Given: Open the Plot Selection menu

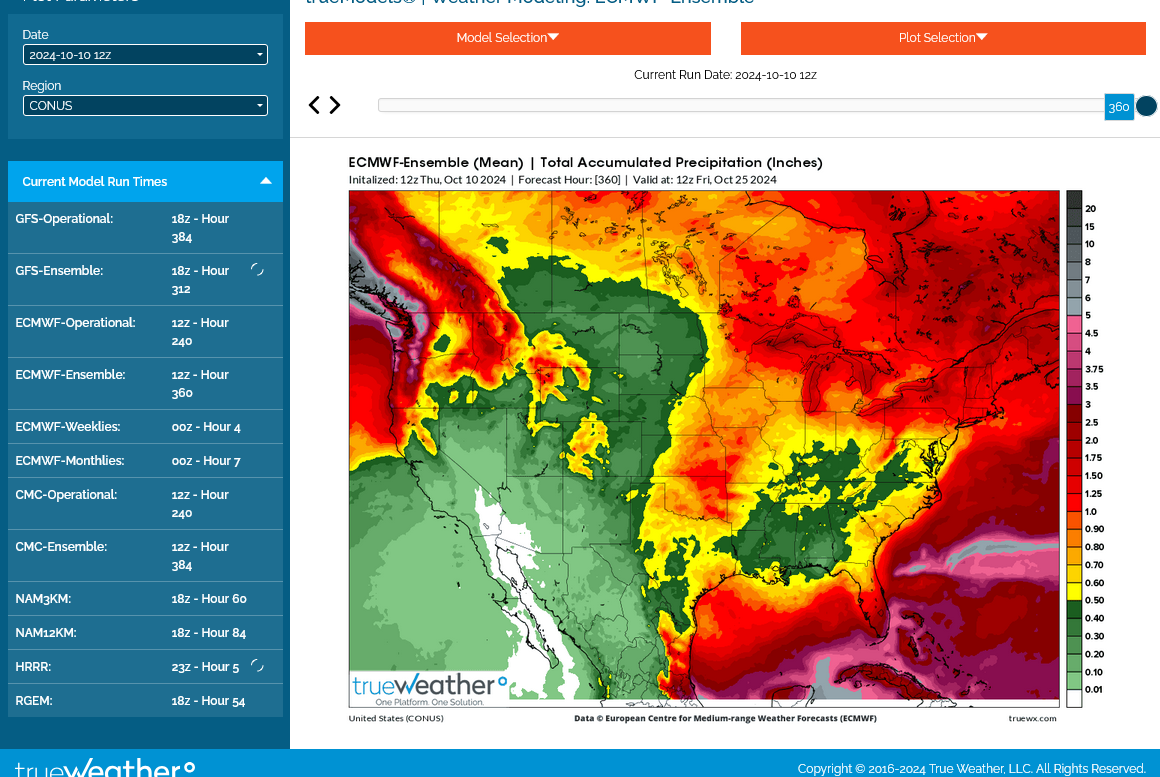Looking at the screenshot, I should click(943, 38).
